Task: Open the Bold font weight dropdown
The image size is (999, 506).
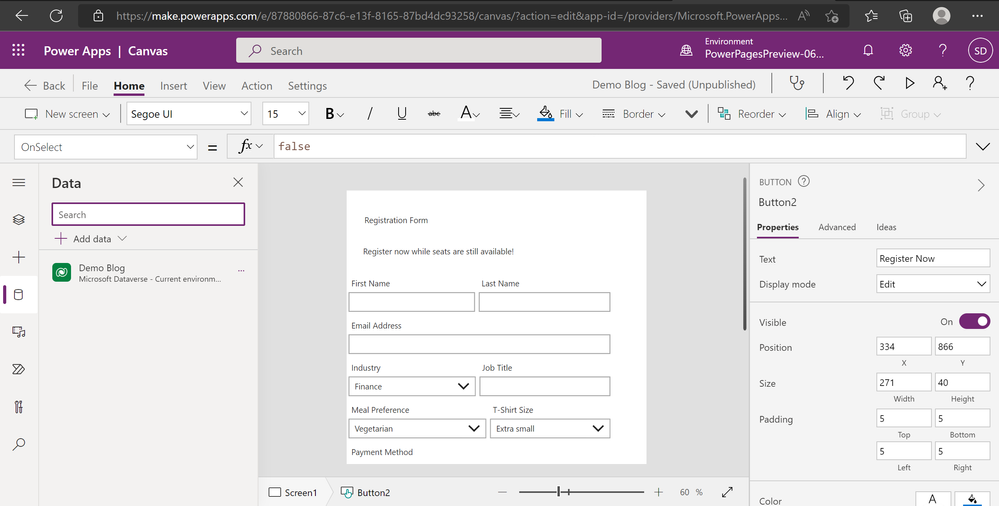Action: (334, 114)
